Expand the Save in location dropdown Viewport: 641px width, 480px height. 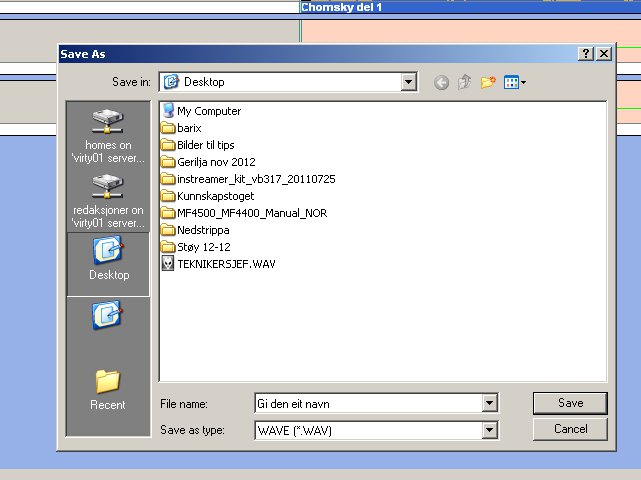coord(408,82)
